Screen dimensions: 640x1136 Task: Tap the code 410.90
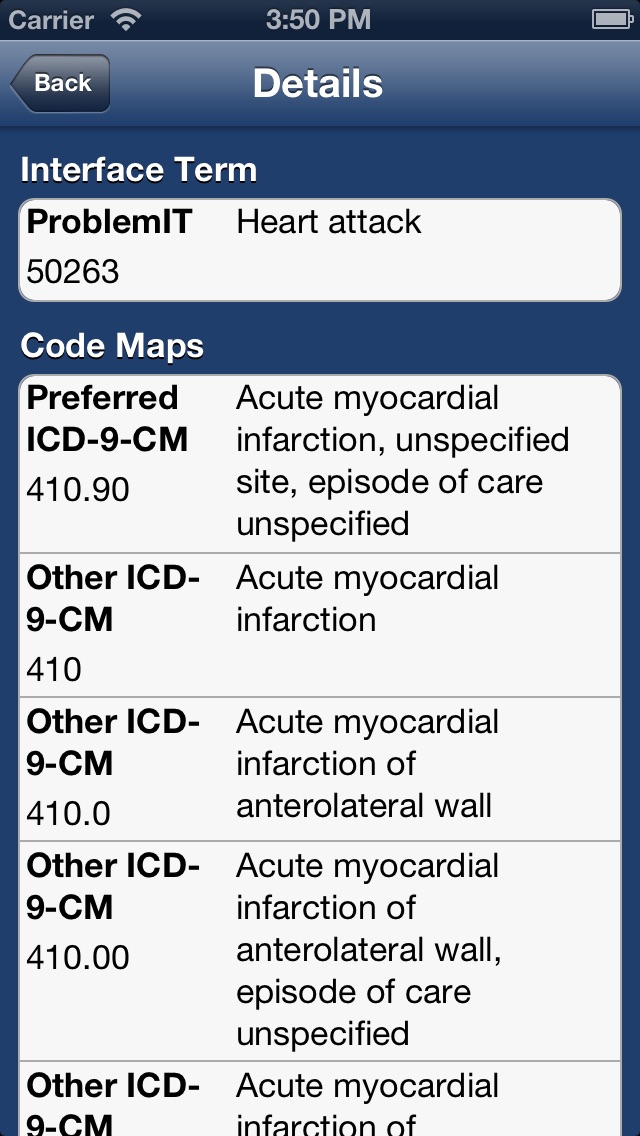78,490
